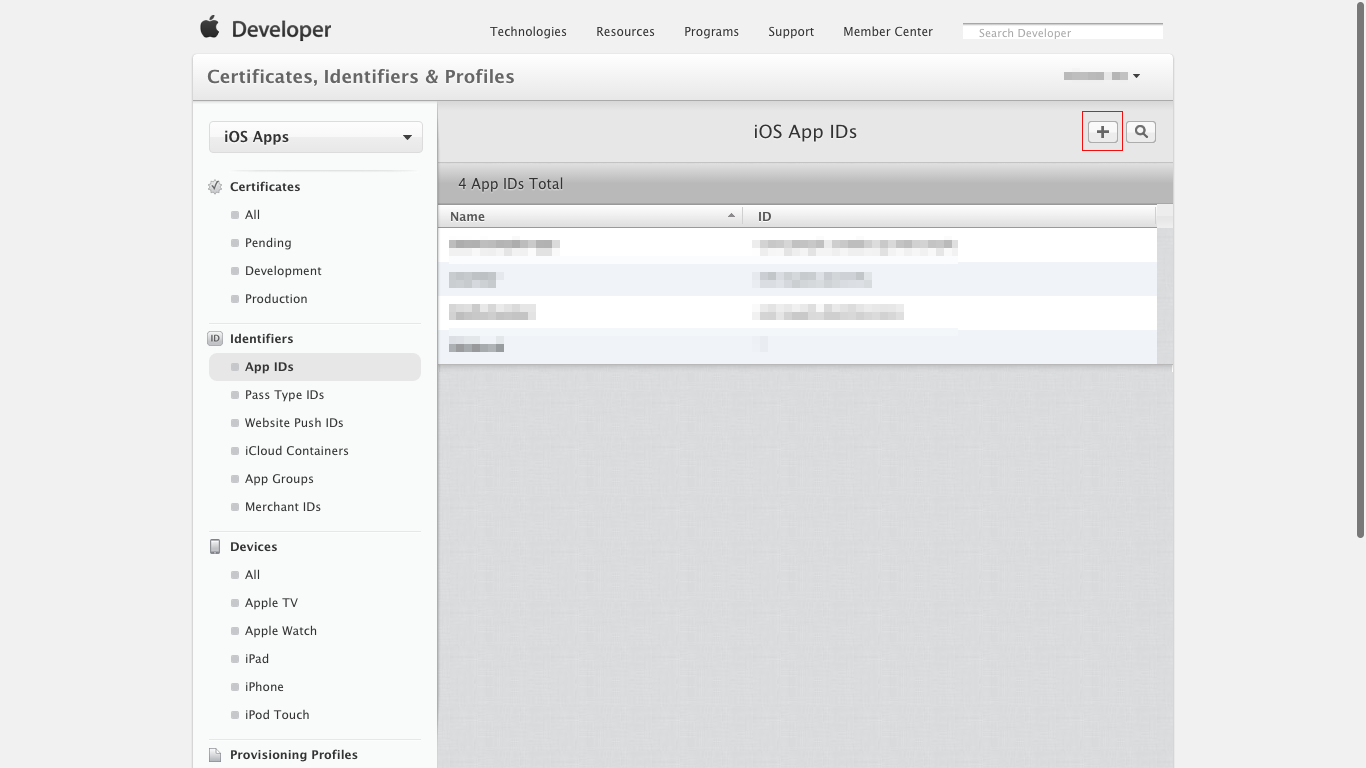The width and height of the screenshot is (1366, 768).
Task: Select Website Push IDs
Action: [294, 423]
